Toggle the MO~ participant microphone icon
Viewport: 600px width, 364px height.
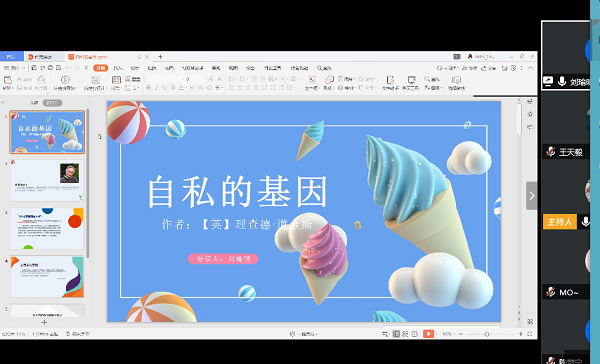click(x=551, y=292)
